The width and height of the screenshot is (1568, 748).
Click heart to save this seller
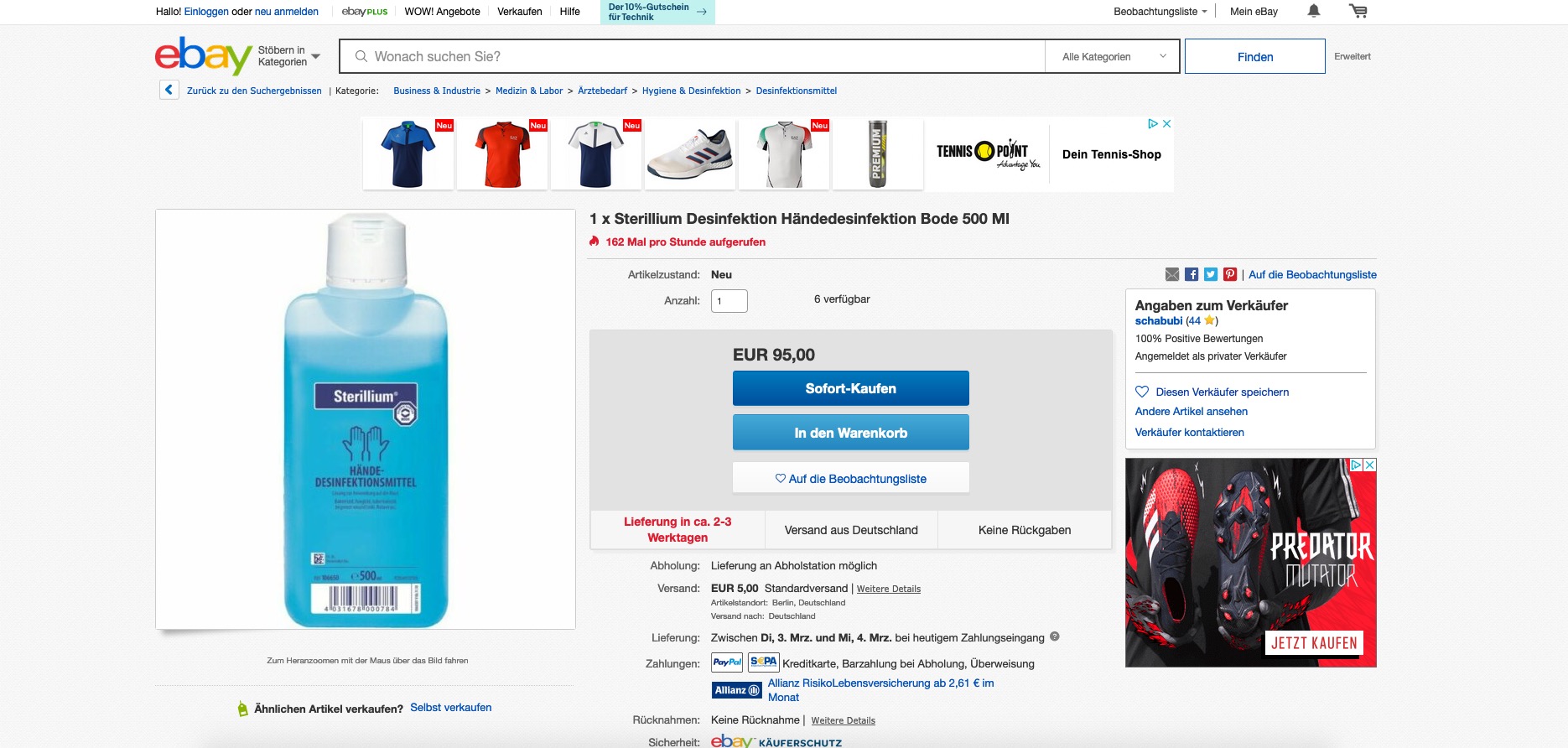tap(1142, 392)
